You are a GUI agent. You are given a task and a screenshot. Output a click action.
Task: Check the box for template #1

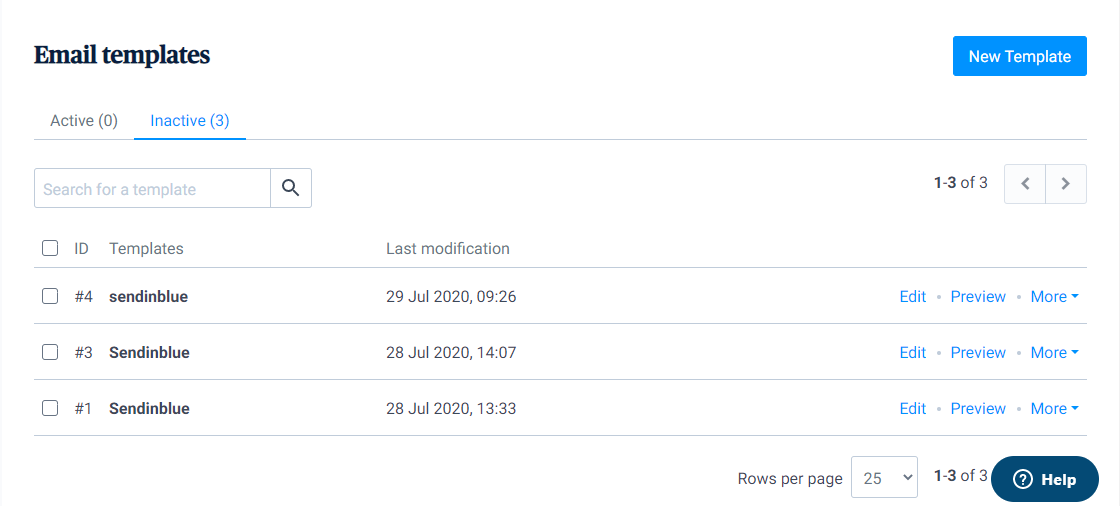[49, 408]
